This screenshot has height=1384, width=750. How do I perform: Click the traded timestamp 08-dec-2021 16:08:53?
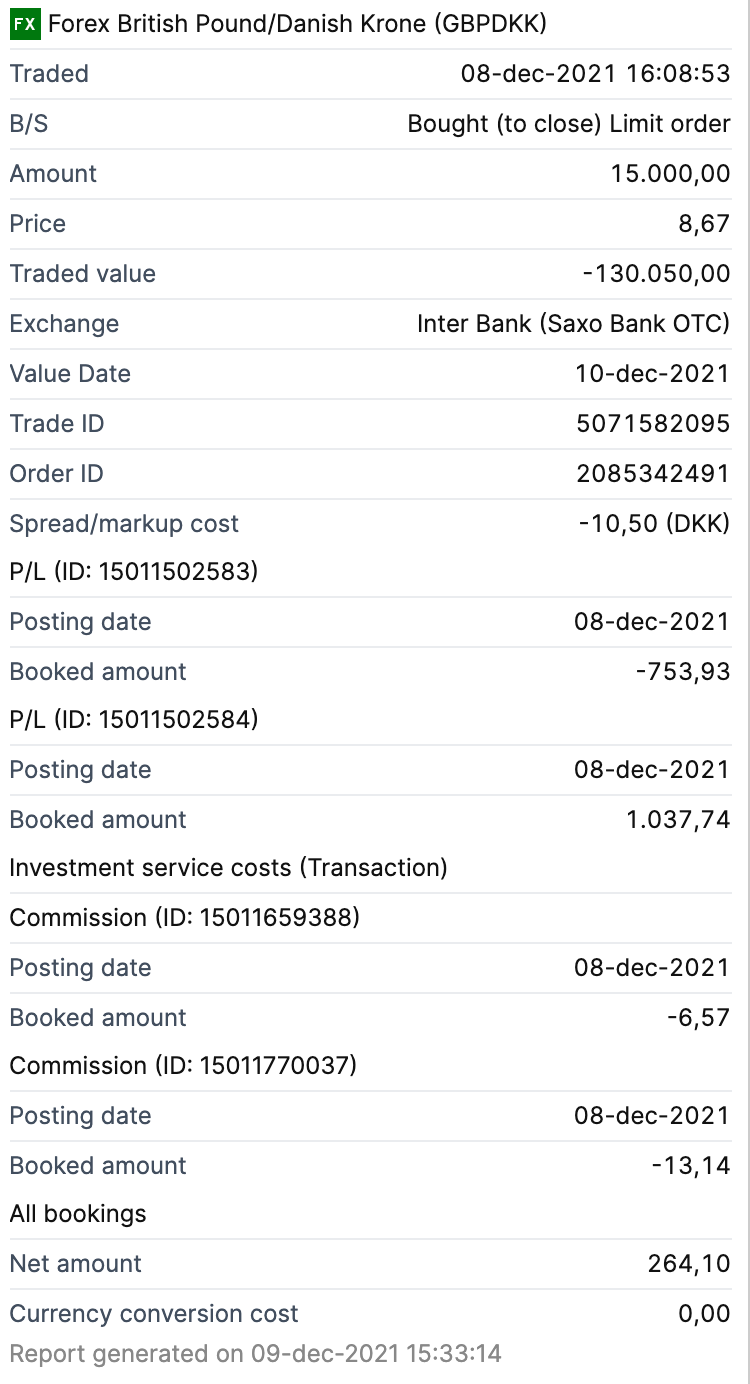point(595,74)
